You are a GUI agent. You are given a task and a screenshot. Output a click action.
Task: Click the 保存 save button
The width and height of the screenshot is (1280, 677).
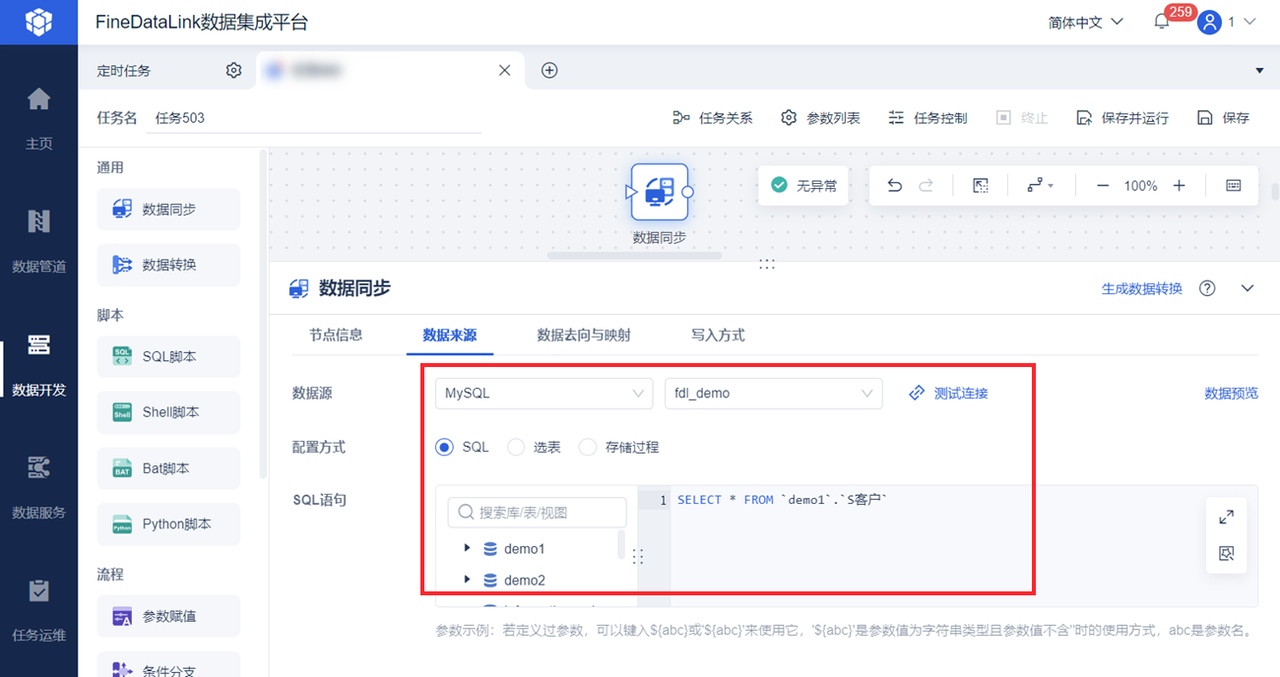[x=1223, y=118]
